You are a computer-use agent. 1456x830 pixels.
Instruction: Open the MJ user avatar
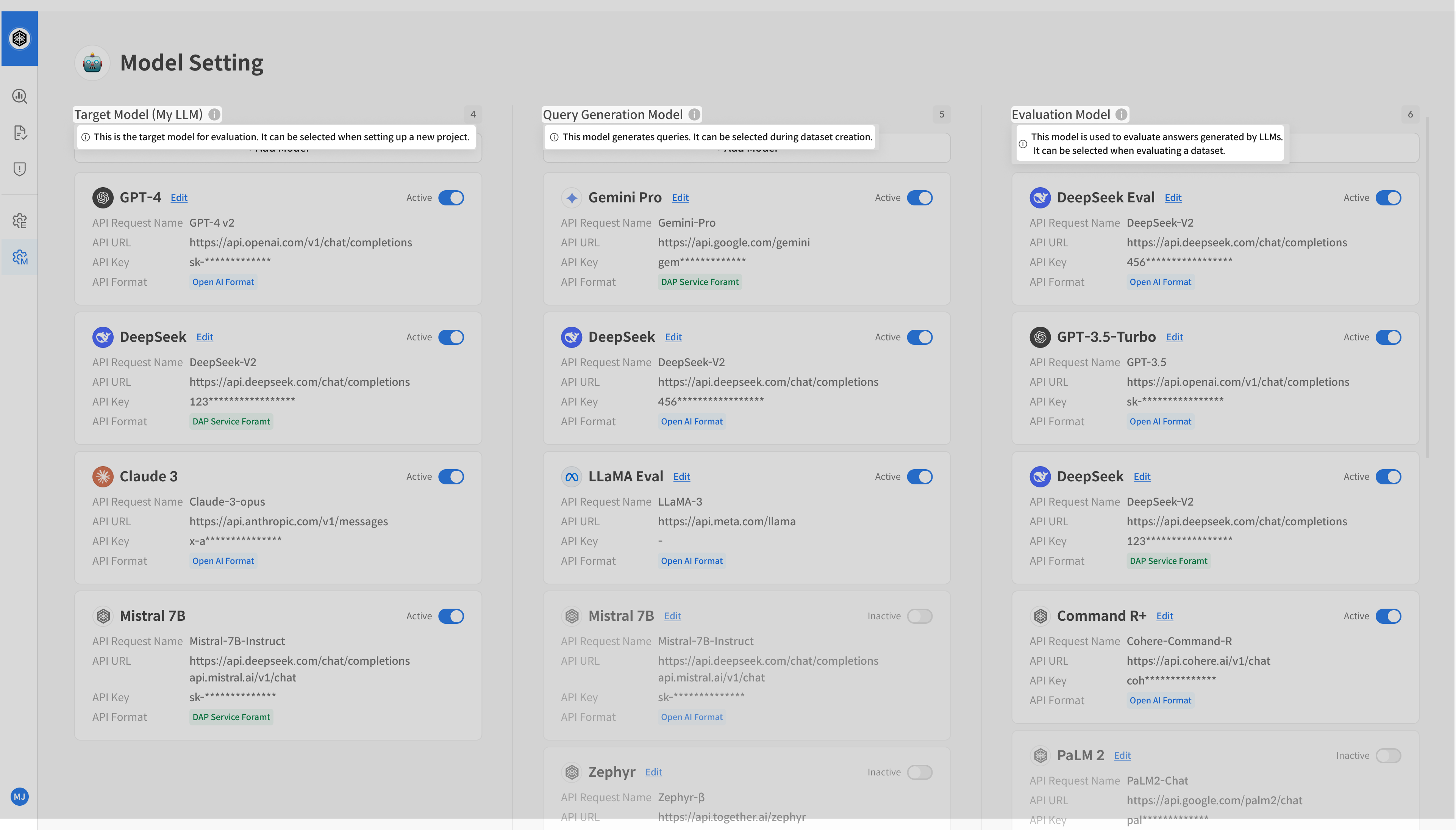pos(19,796)
